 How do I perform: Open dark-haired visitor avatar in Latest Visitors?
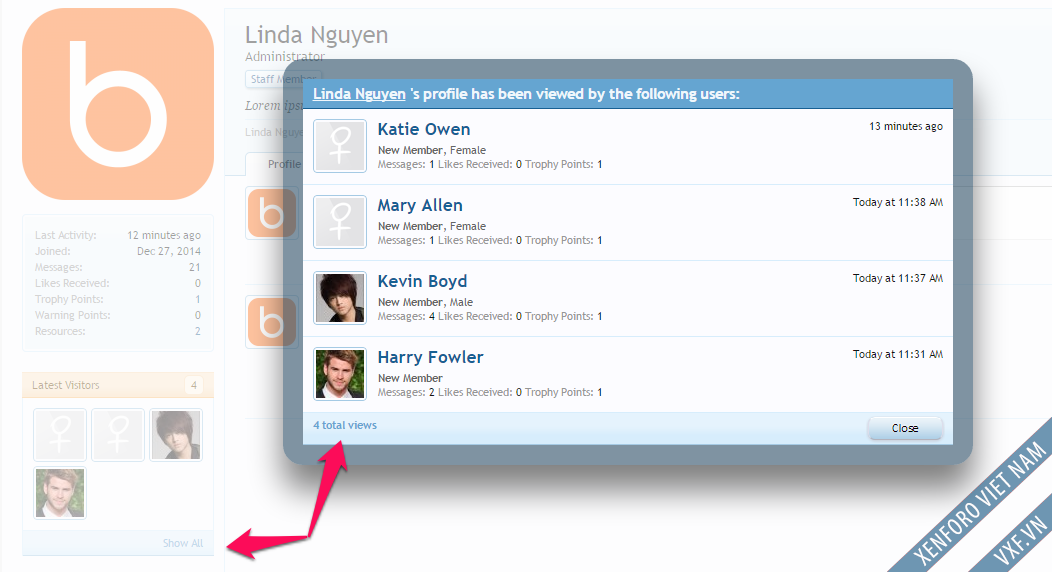(x=176, y=435)
